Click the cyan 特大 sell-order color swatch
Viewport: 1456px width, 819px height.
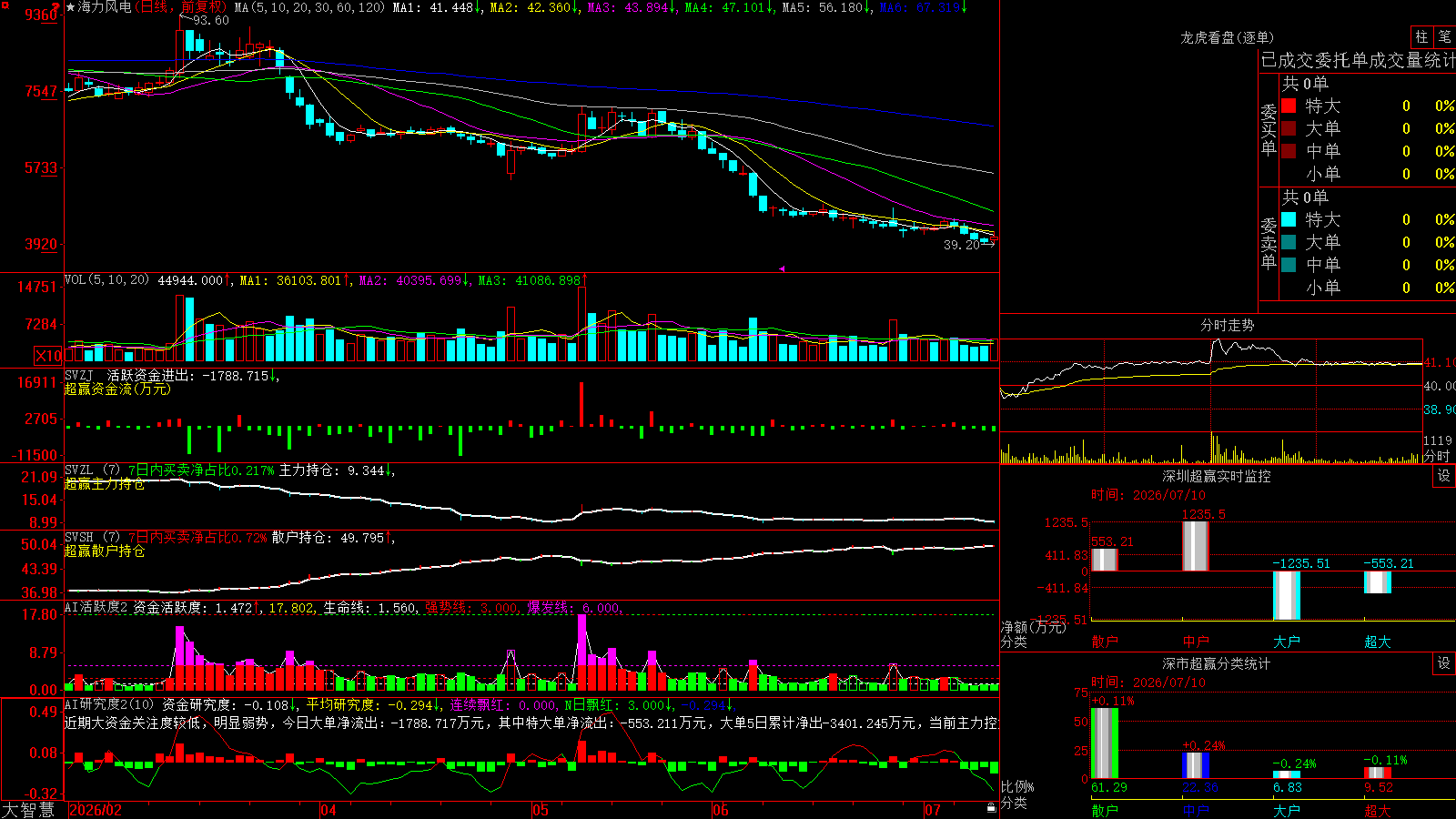(1289, 219)
